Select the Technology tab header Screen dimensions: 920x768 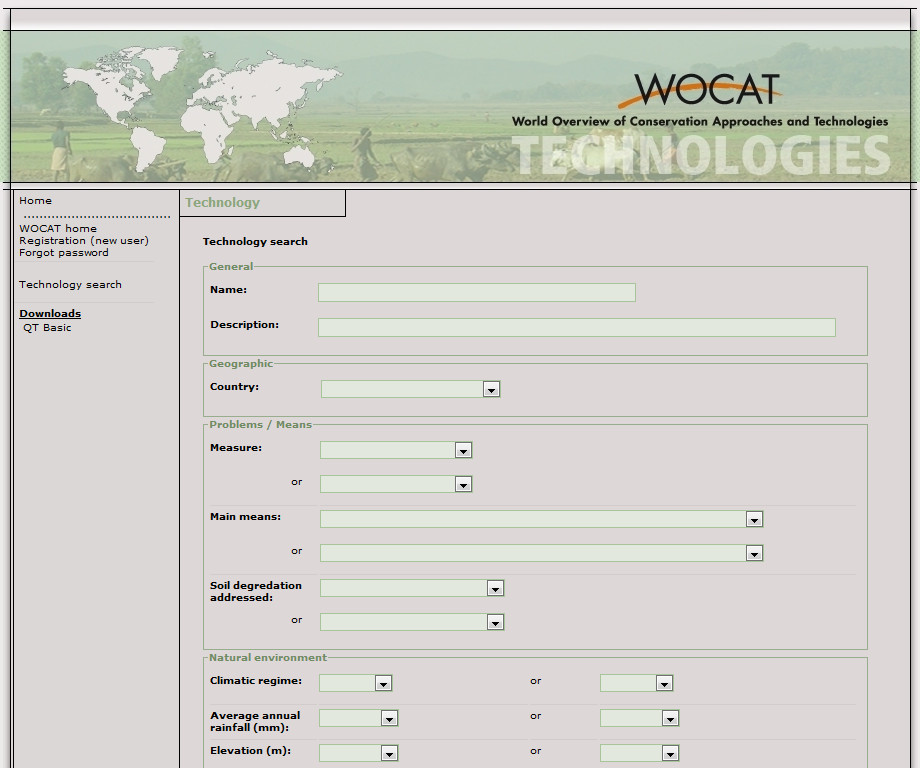[222, 203]
